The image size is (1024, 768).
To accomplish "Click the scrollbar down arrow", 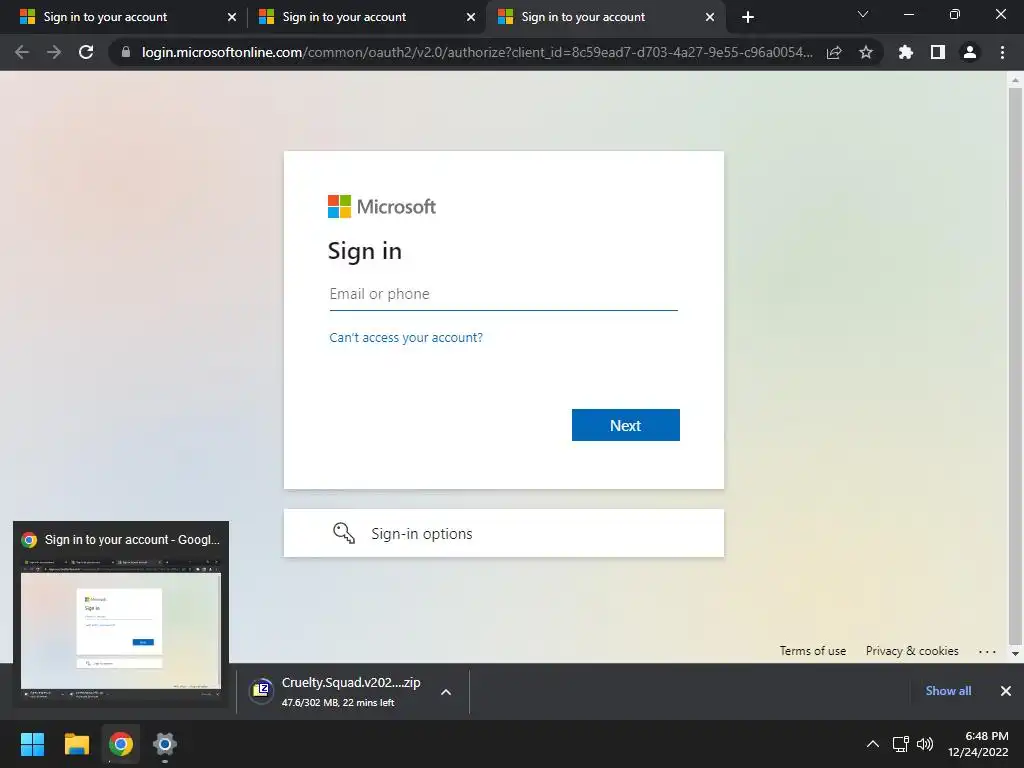I will (1015, 654).
